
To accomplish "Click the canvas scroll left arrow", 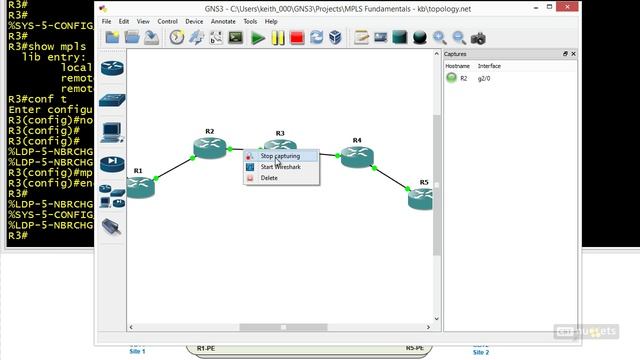I will (131, 327).
